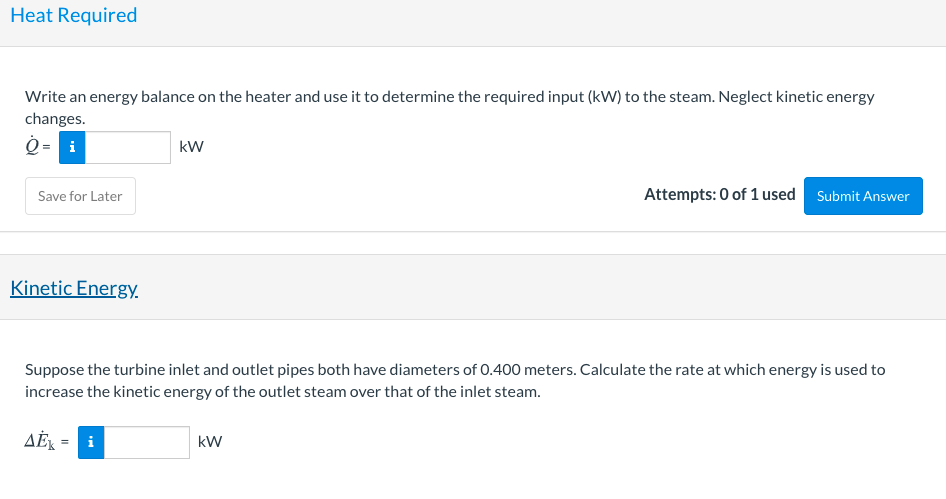Click the Attempts: 0 of 1 used text
The width and height of the screenshot is (946, 499).
(x=719, y=195)
